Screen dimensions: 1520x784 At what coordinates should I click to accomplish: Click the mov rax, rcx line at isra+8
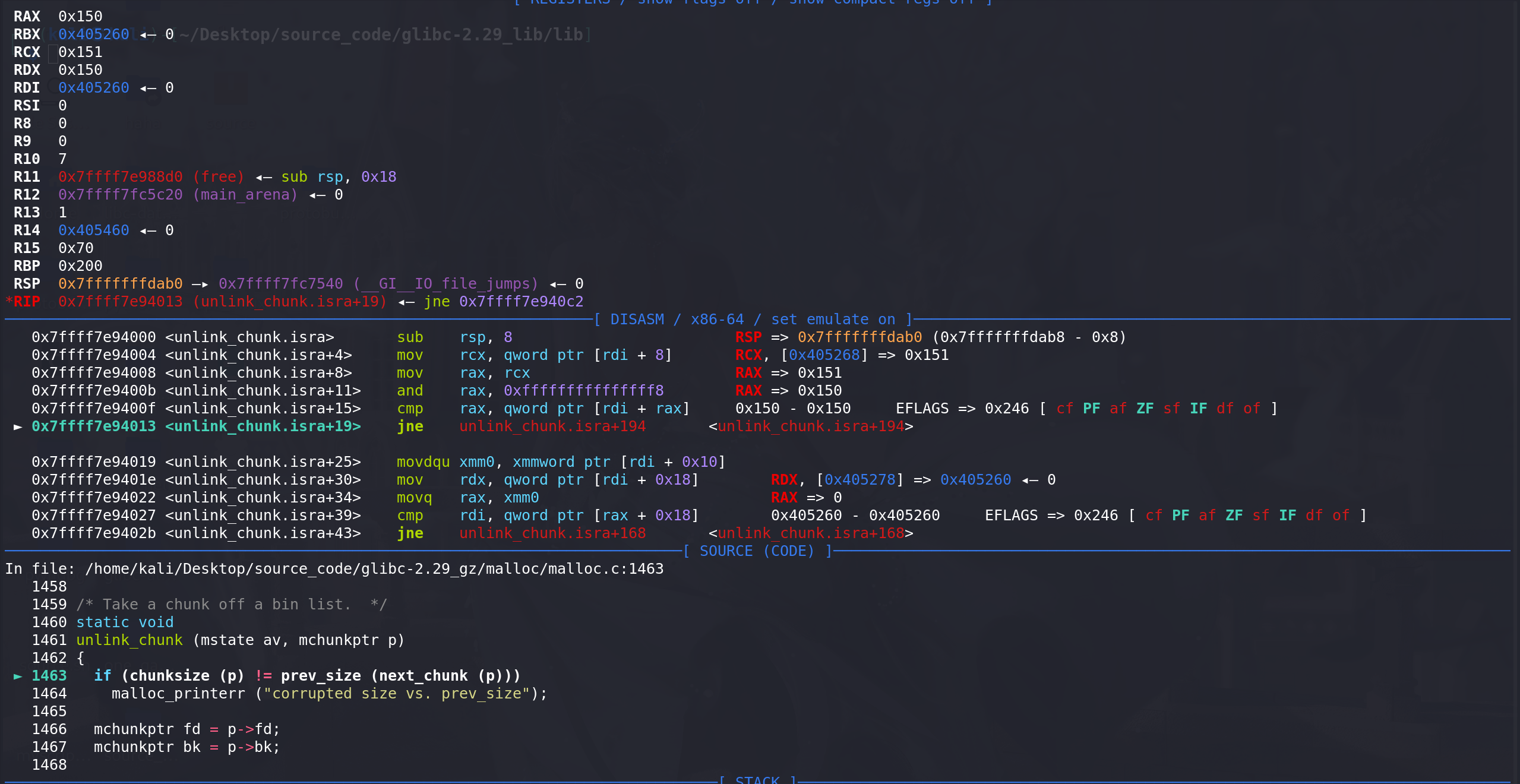click(x=463, y=373)
